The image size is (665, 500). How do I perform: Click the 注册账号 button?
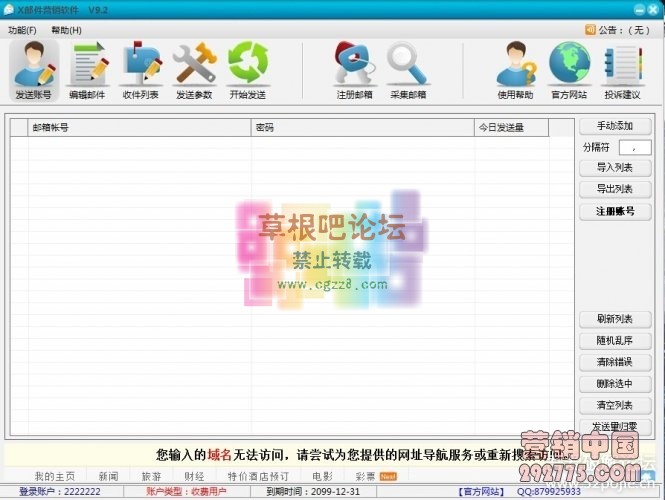click(x=615, y=211)
